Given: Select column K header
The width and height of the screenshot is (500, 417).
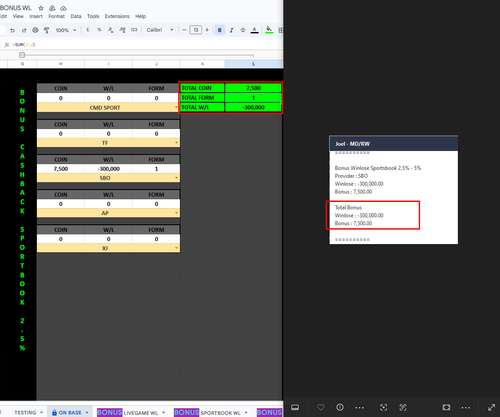Looking at the screenshot, I should (202, 64).
